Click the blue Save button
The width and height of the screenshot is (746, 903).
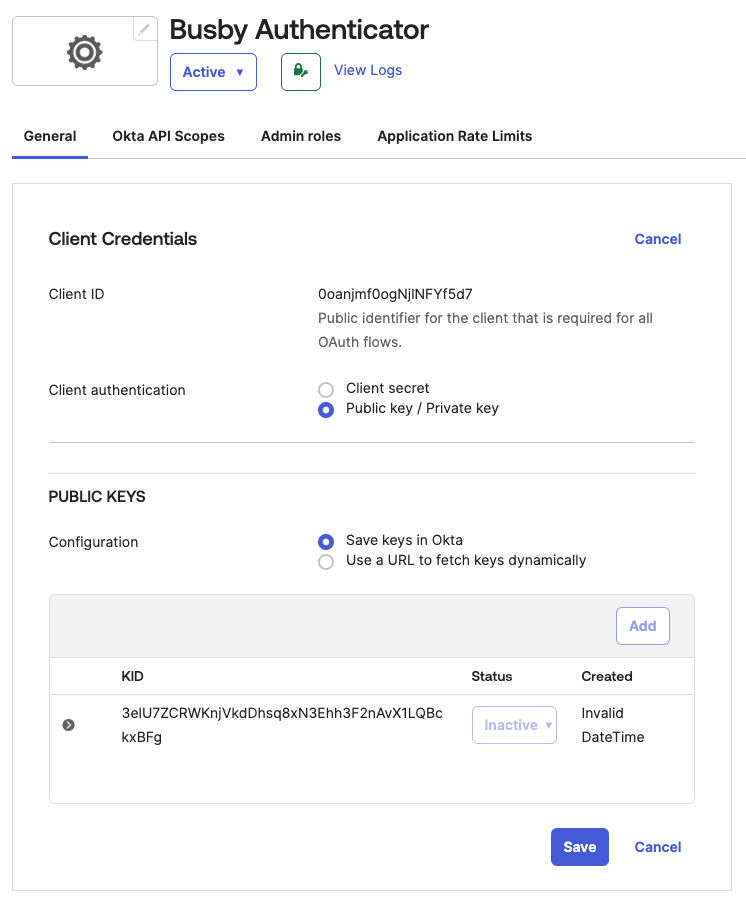coord(580,847)
